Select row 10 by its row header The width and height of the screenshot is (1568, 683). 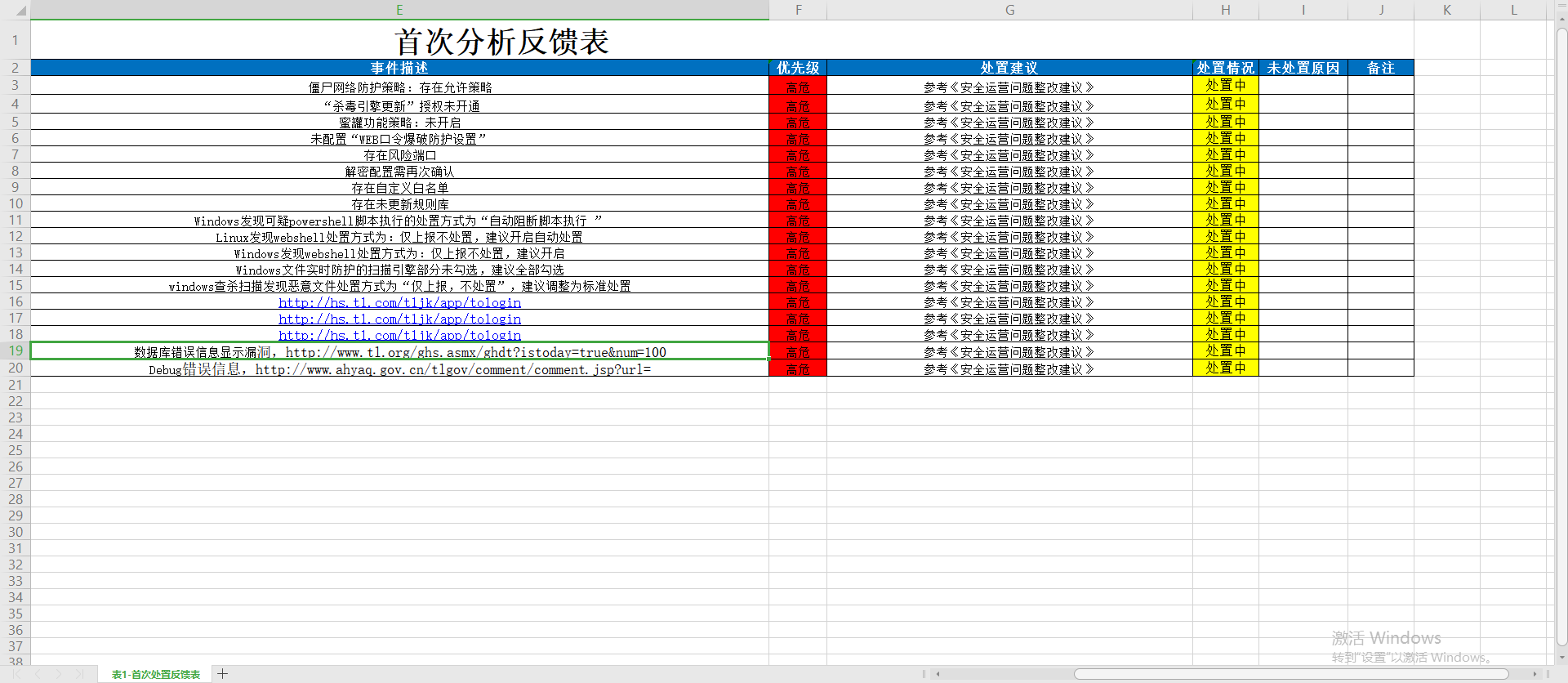[16, 203]
